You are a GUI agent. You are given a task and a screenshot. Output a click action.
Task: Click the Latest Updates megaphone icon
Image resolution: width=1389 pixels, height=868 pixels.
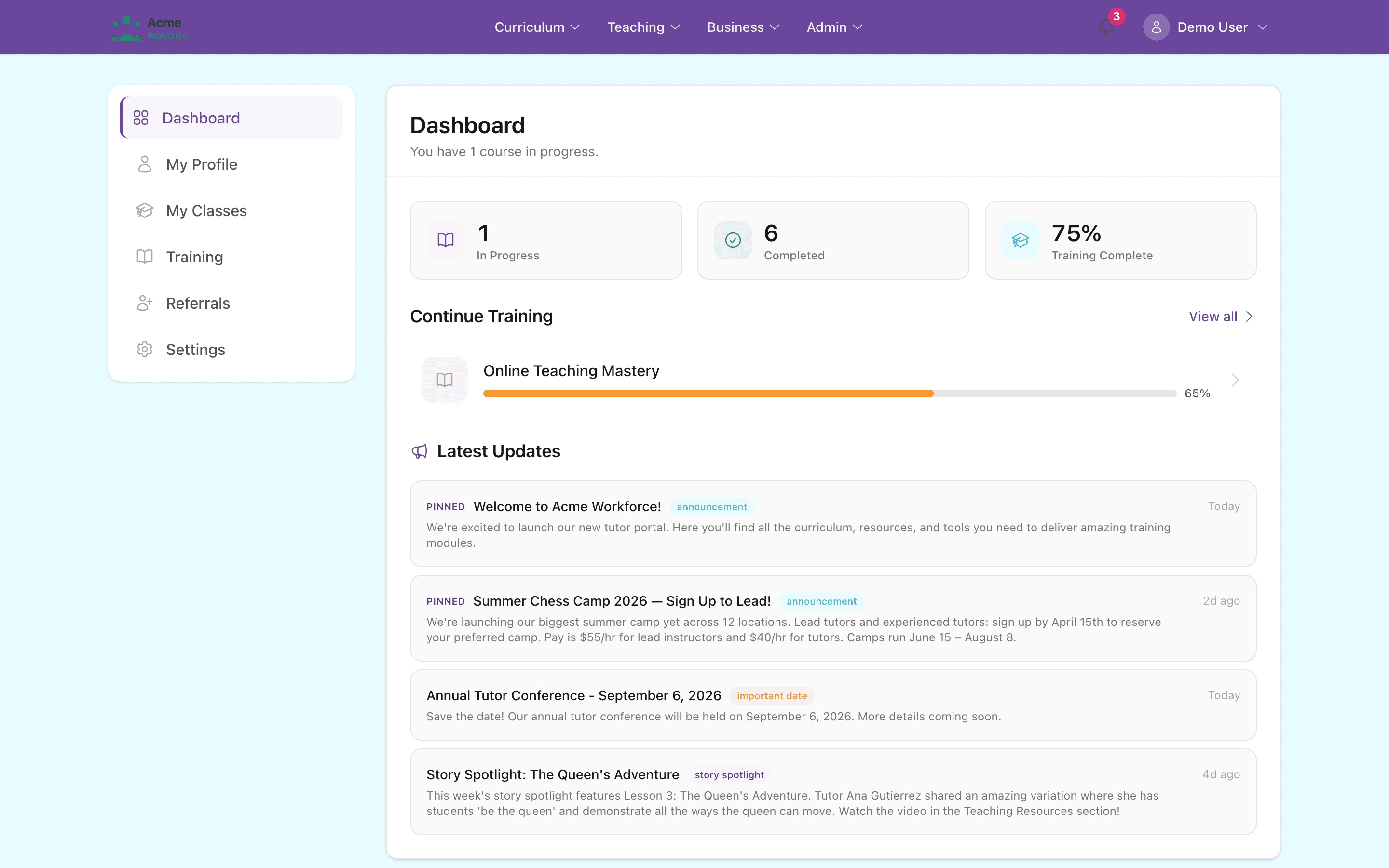point(420,451)
